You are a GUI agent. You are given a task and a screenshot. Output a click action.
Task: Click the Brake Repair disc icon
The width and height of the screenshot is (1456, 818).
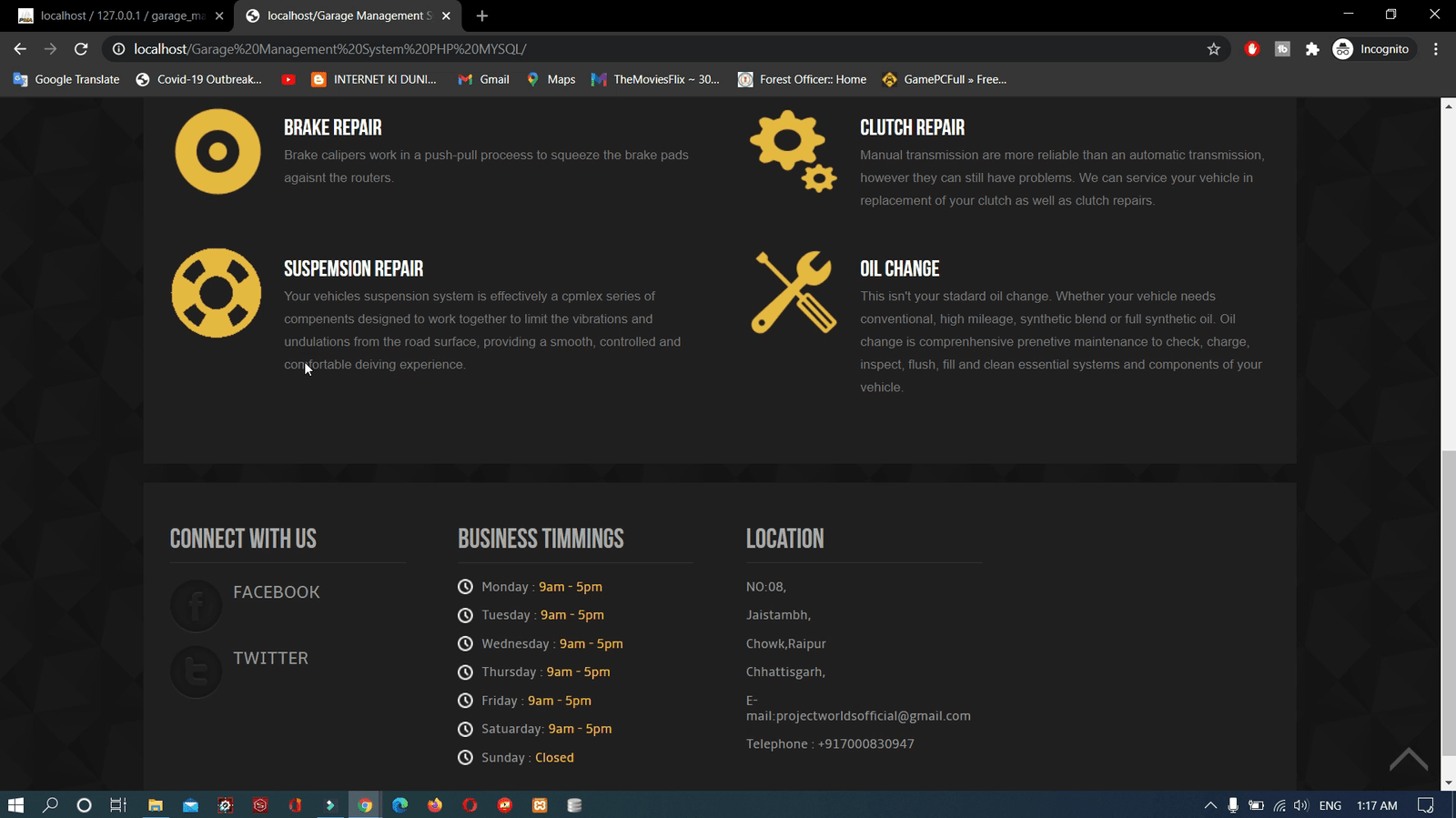click(217, 151)
